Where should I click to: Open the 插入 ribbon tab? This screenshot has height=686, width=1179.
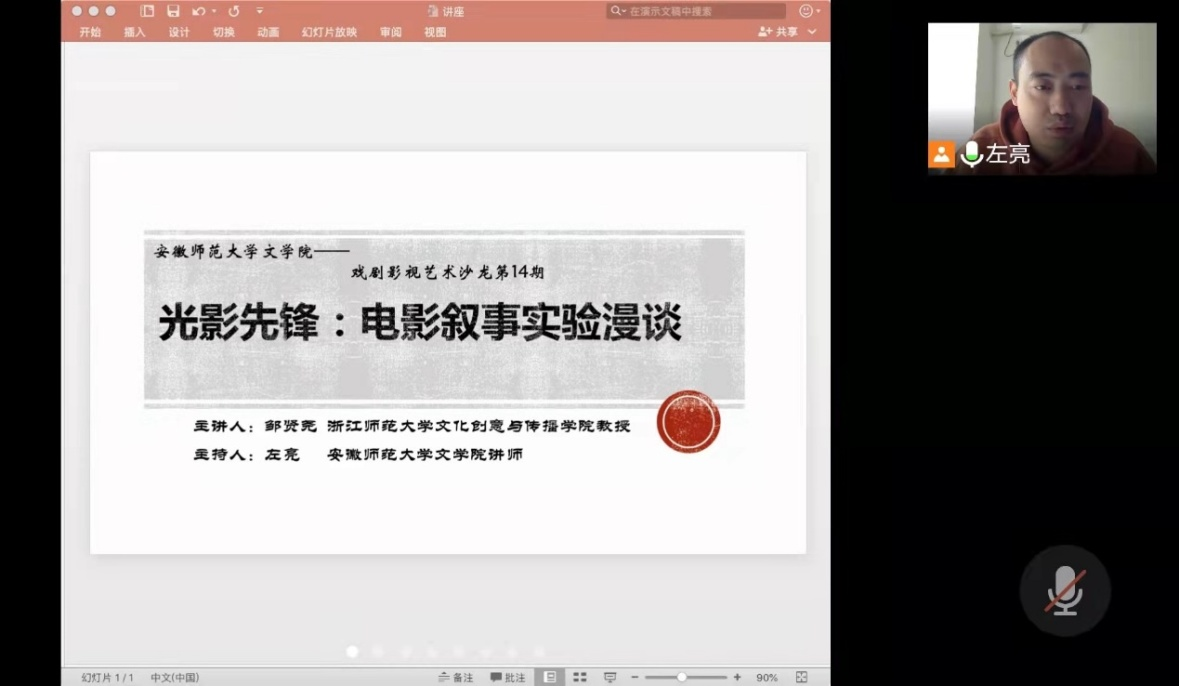(135, 32)
